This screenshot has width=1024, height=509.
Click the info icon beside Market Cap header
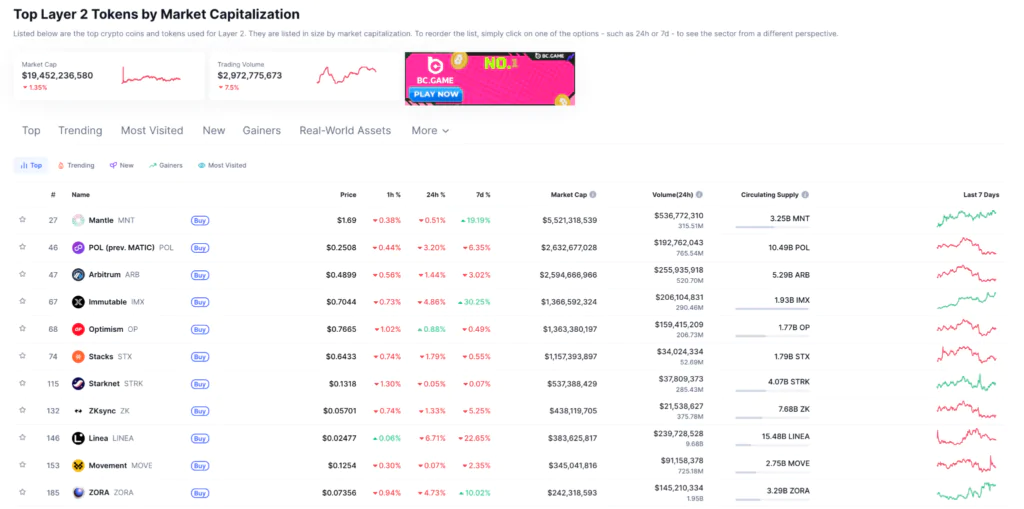pyautogui.click(x=593, y=195)
